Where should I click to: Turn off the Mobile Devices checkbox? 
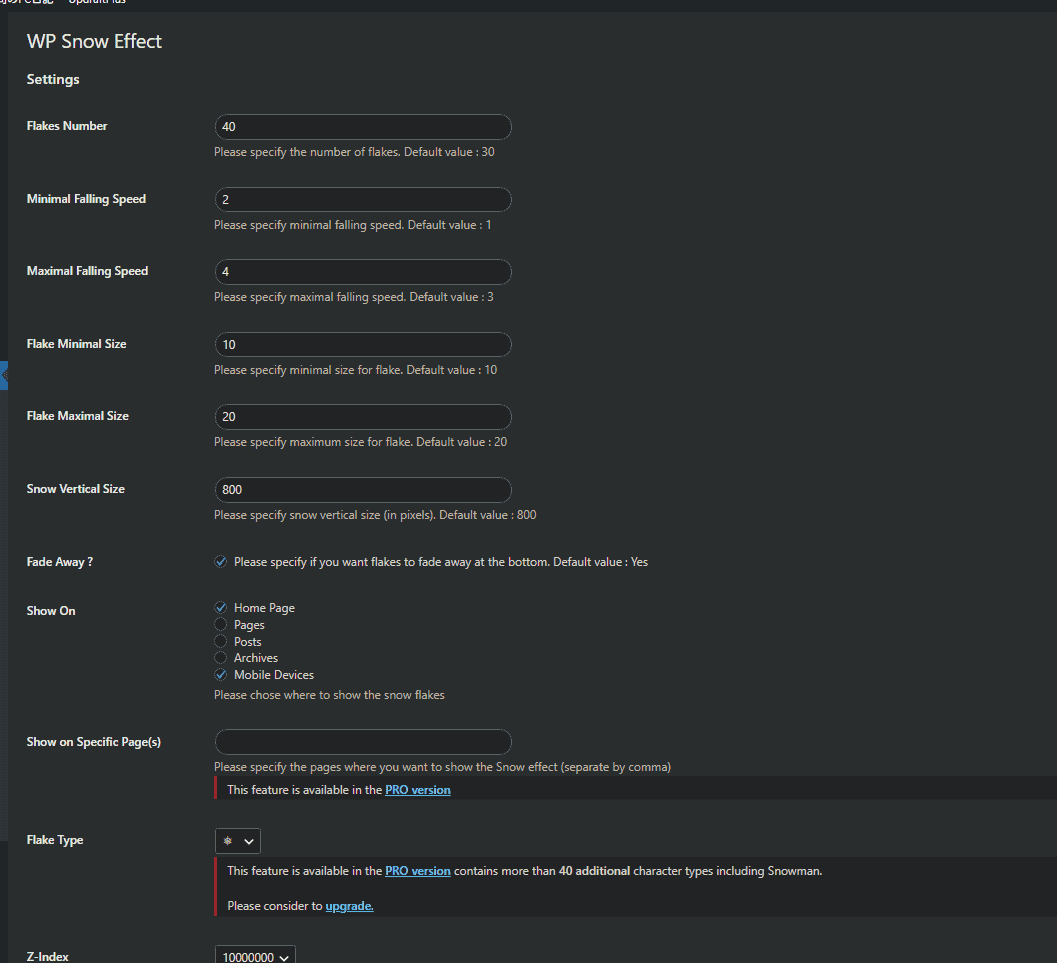click(220, 675)
